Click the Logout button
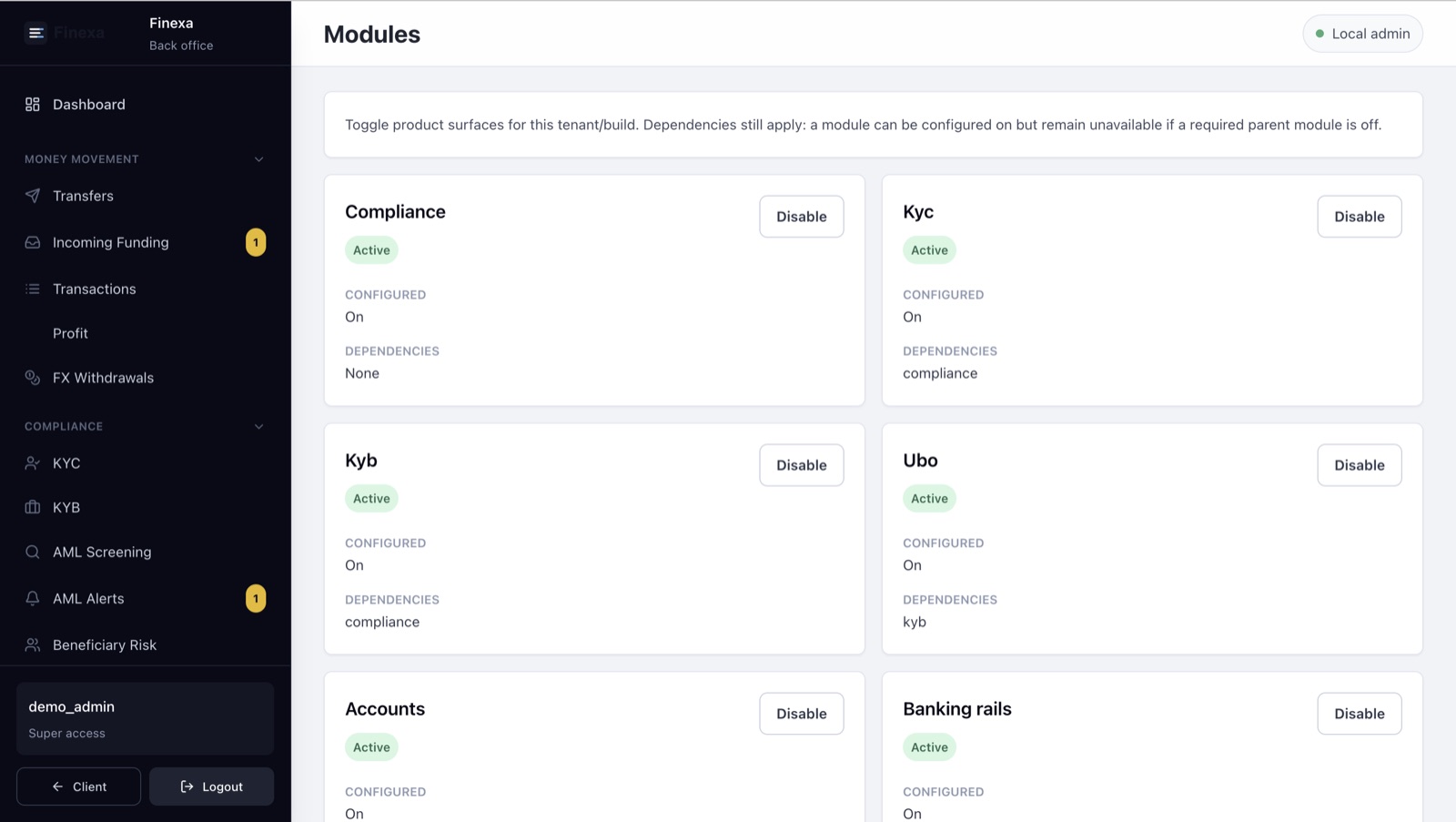The width and height of the screenshot is (1456, 822). coord(211,786)
